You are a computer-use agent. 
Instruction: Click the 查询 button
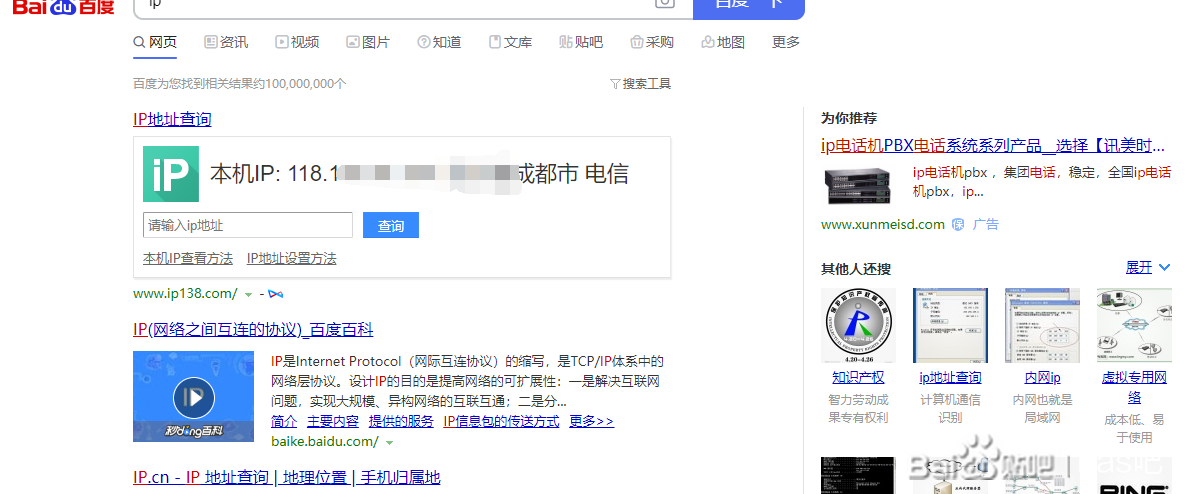391,226
